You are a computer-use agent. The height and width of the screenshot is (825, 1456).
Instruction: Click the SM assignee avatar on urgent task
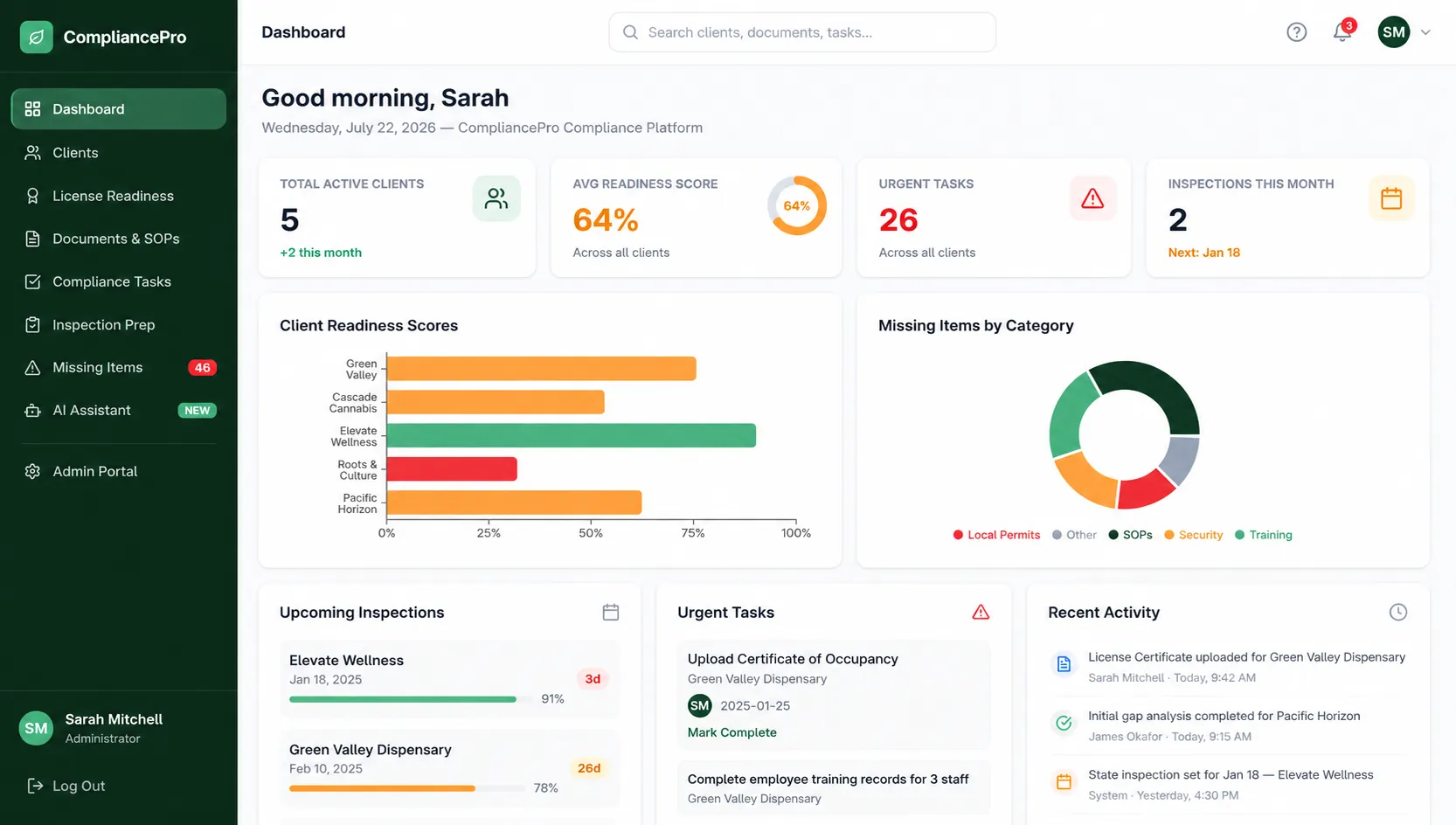coord(700,705)
